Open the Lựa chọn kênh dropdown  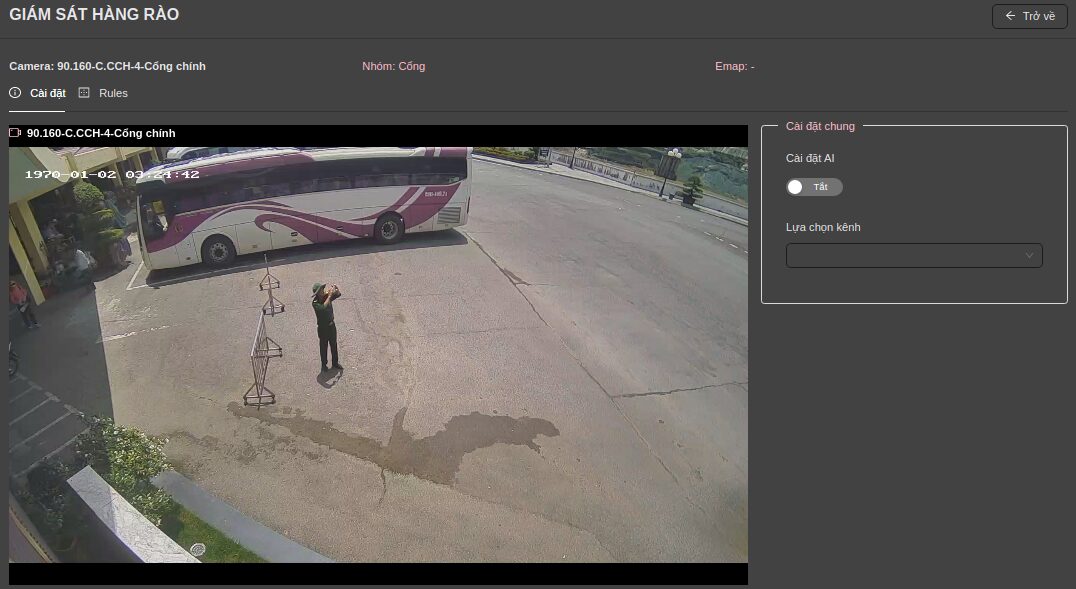[913, 256]
